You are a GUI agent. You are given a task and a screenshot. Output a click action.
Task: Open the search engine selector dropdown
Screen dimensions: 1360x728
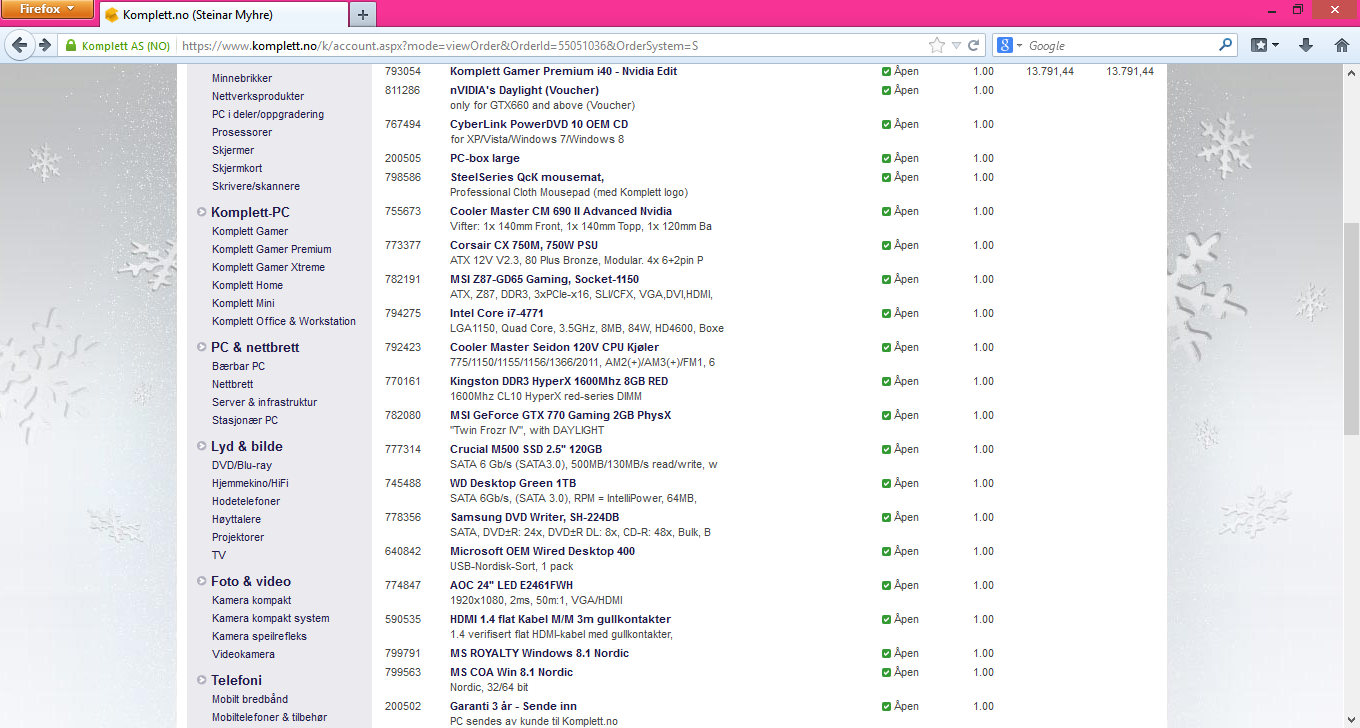click(1011, 46)
